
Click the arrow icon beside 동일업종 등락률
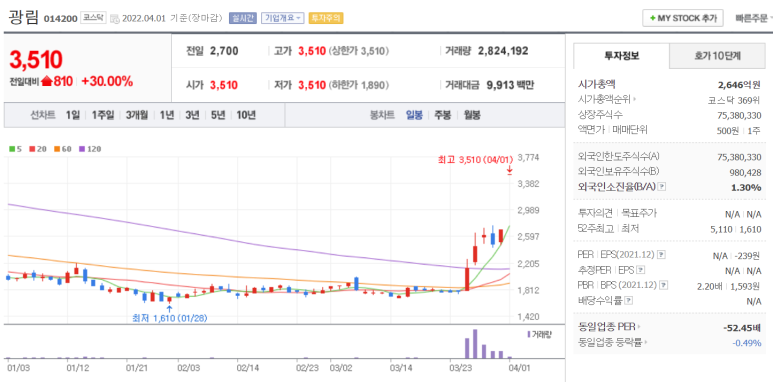[x=646, y=342]
